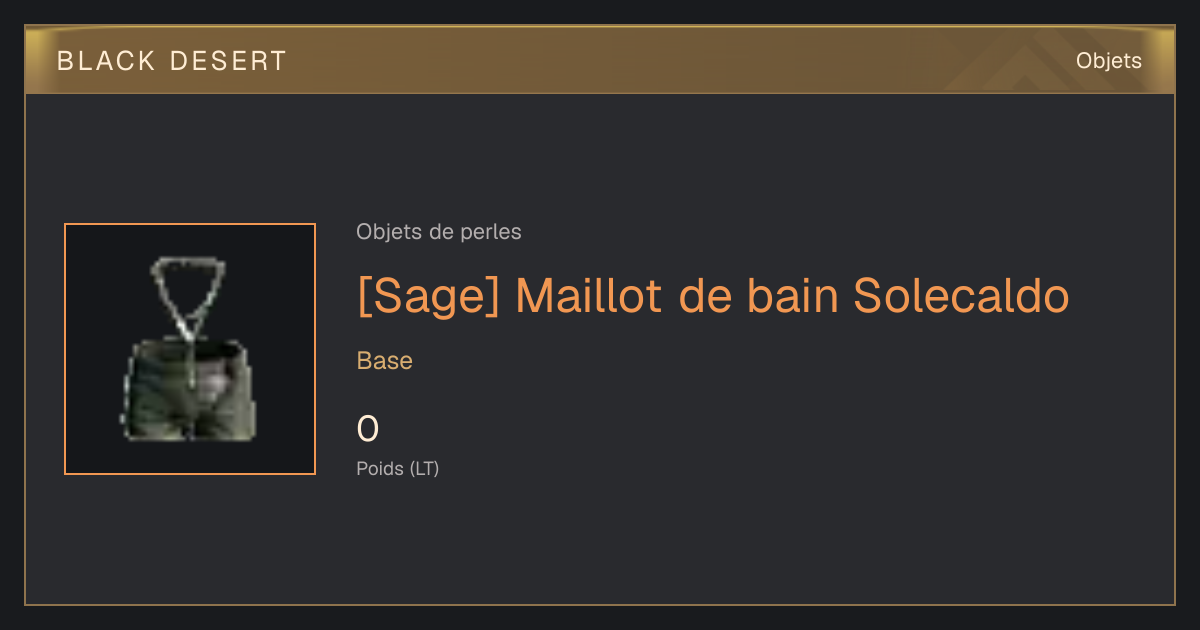Viewport: 1200px width, 630px height.
Task: Click the word Solecaldo in the item name
Action: pos(961,296)
